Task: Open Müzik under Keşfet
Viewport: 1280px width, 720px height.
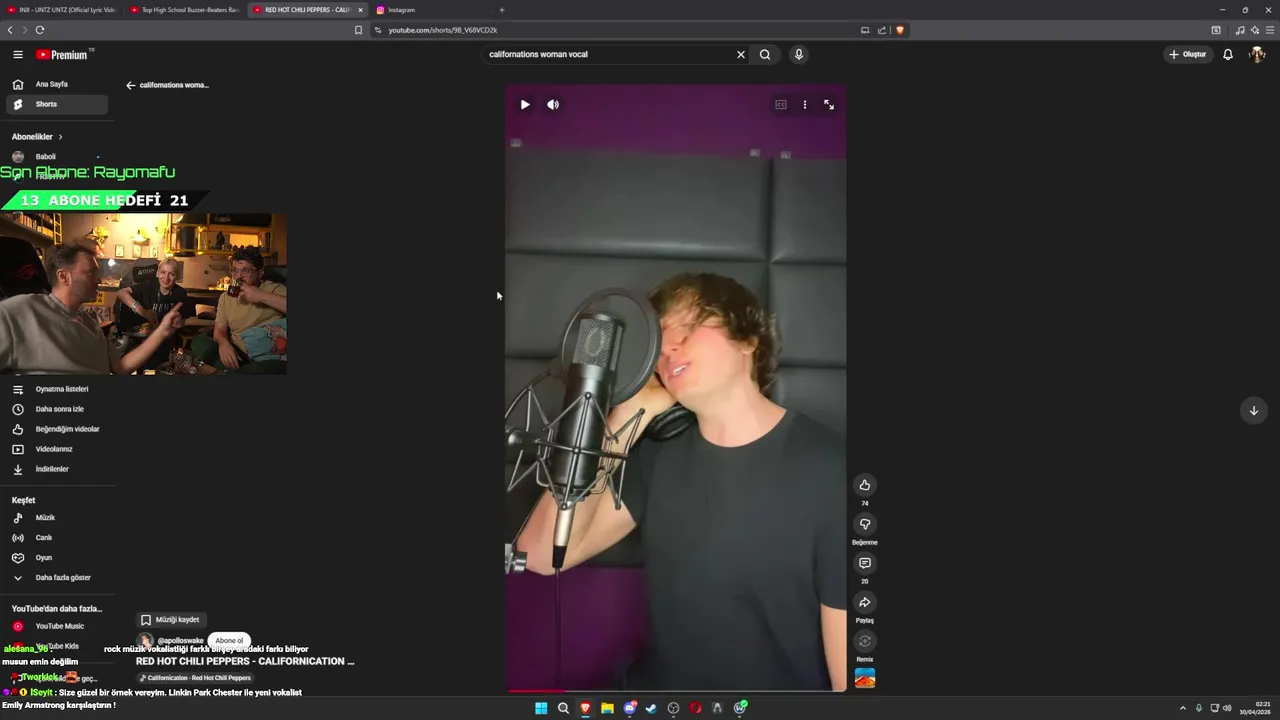Action: point(56,518)
